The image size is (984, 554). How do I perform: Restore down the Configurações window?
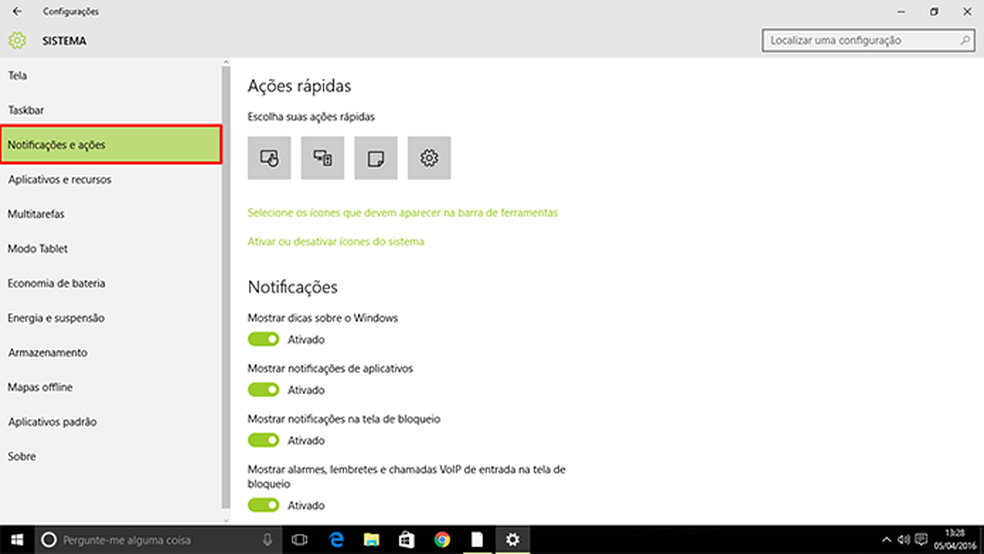(934, 11)
